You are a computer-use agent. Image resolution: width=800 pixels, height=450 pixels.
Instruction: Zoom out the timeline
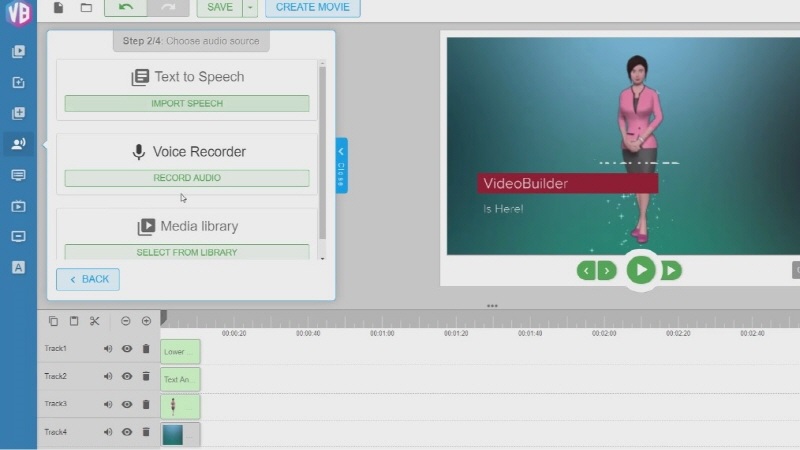pyautogui.click(x=126, y=321)
